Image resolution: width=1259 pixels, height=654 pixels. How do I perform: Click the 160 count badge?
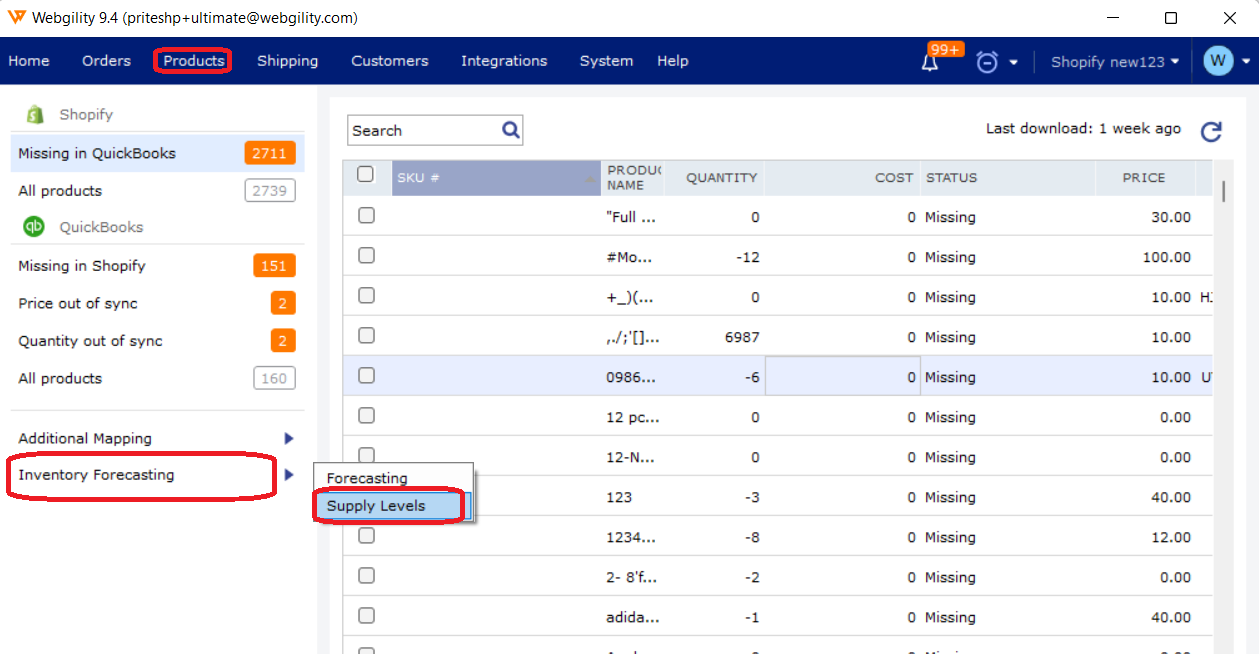coord(274,378)
